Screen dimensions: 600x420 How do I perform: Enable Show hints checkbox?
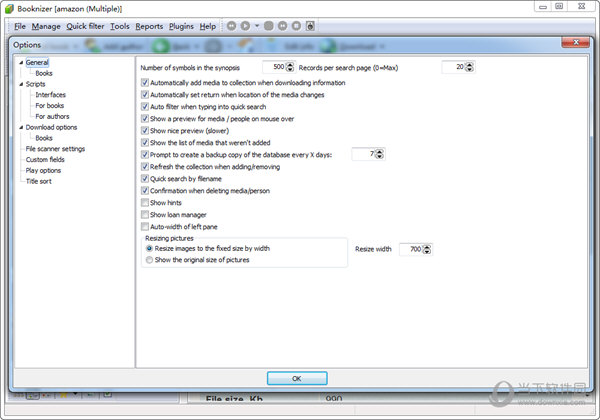(145, 202)
